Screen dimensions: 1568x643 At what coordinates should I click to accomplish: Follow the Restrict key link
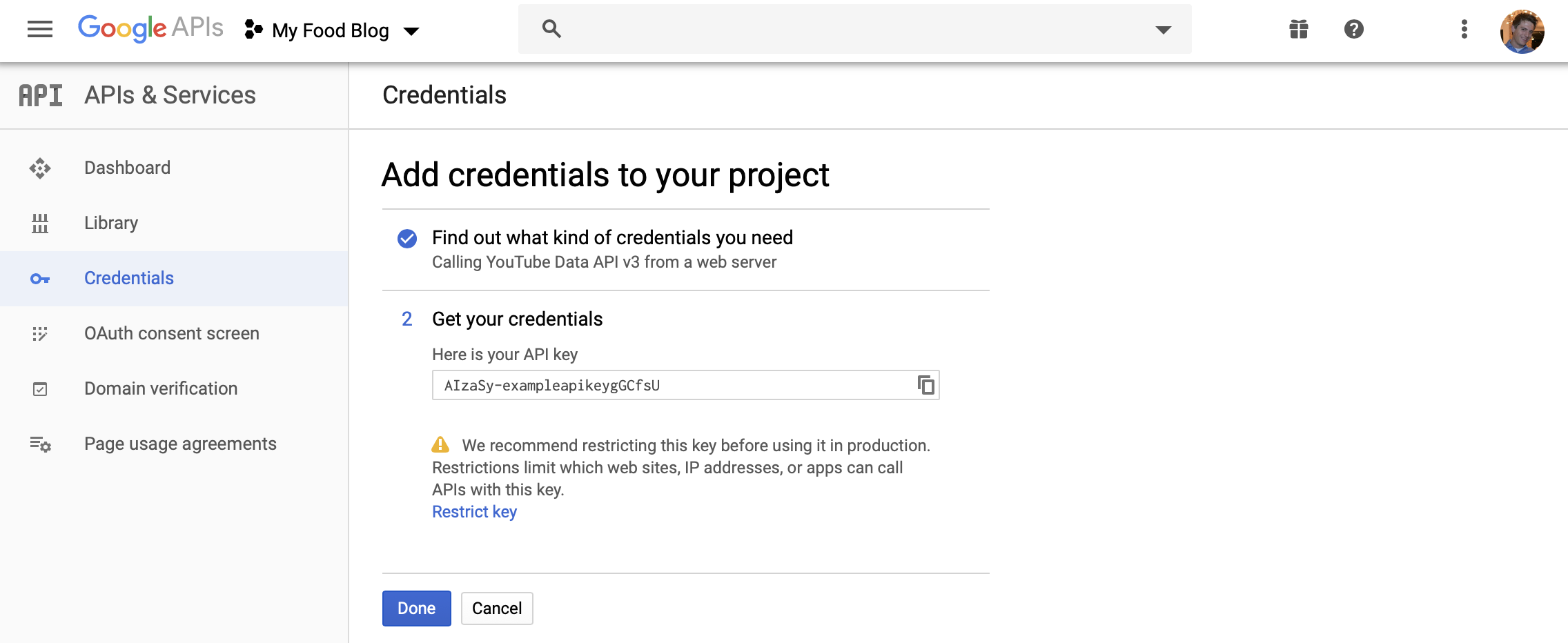click(x=474, y=512)
